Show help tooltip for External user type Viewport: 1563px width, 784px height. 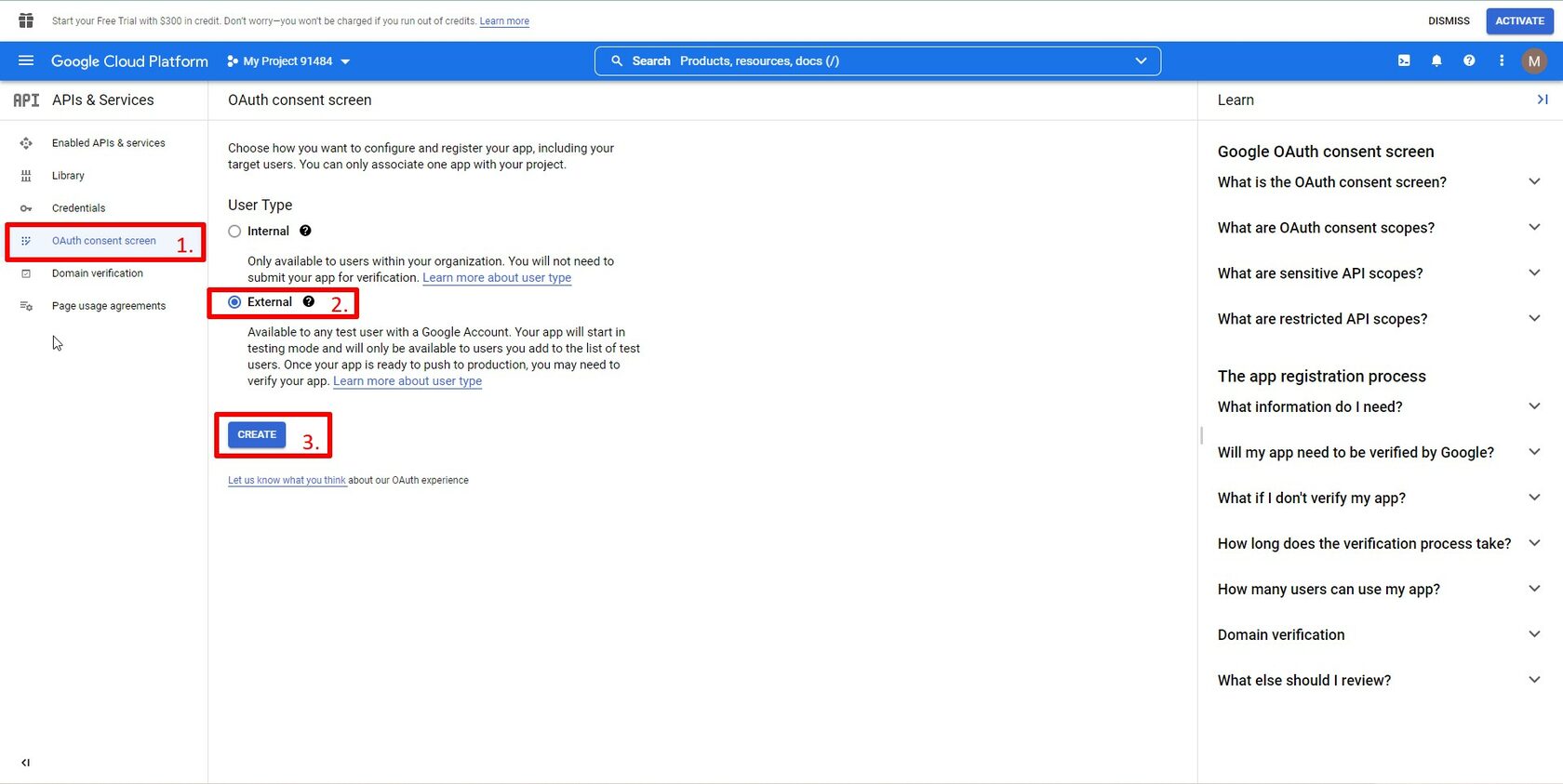tap(309, 301)
